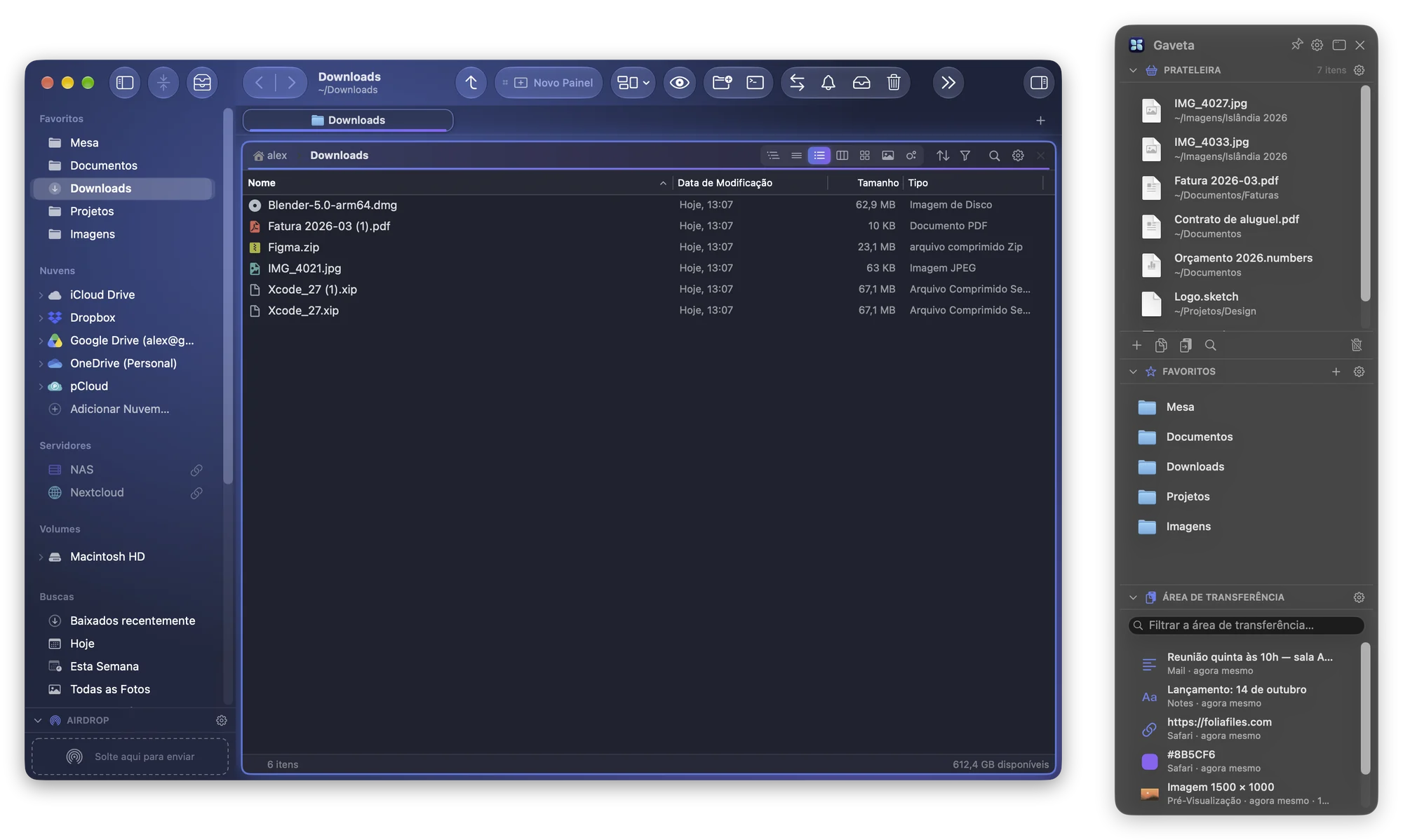Select the list view mode icon
This screenshot has height=840, width=1403.
(819, 156)
